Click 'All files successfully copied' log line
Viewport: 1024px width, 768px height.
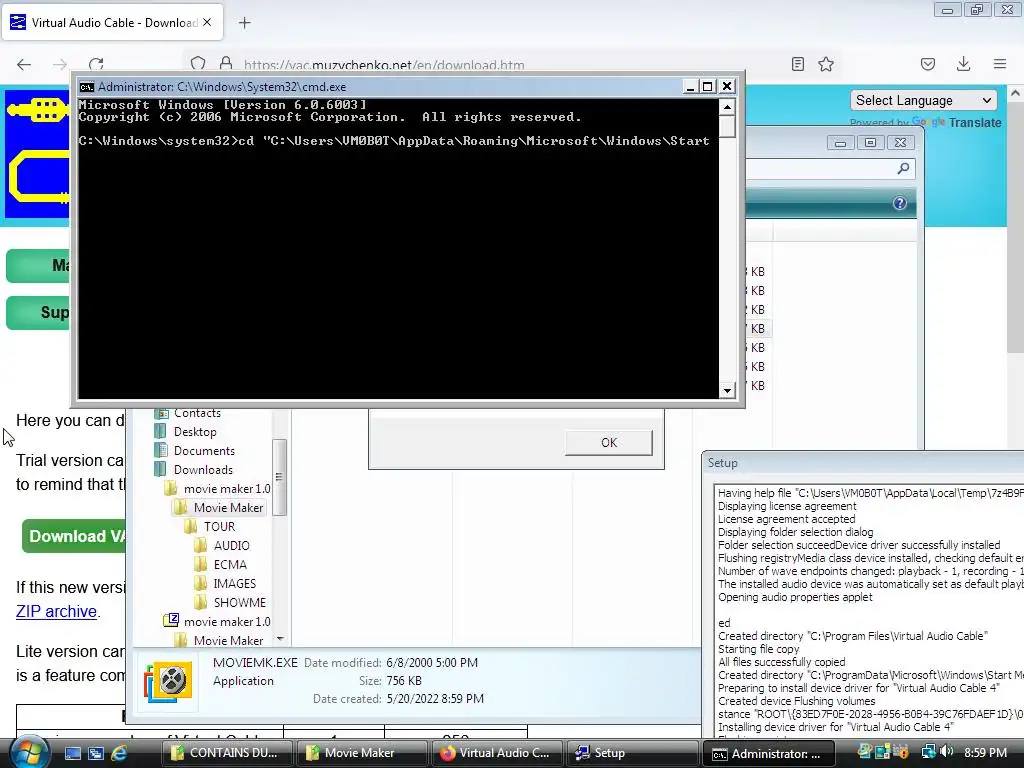coord(781,662)
